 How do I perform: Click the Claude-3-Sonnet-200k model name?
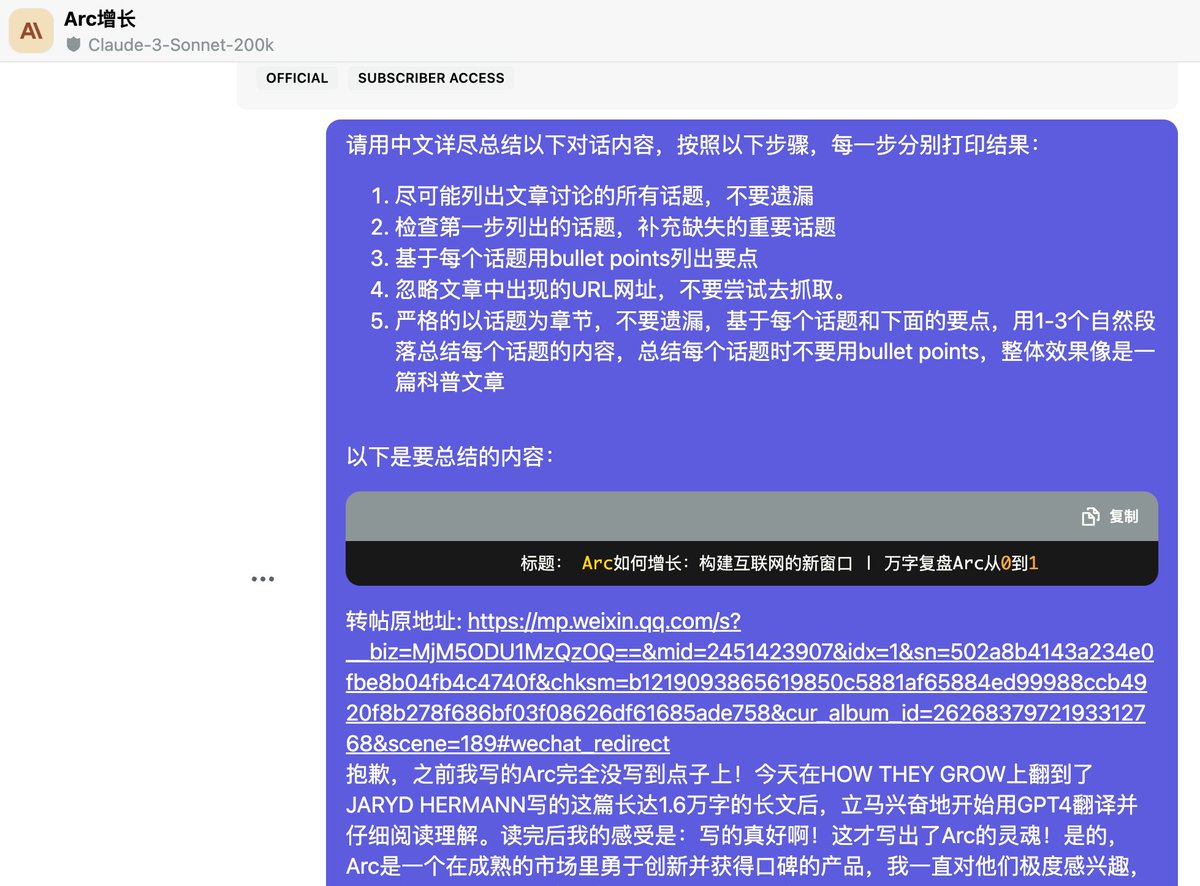click(x=181, y=45)
